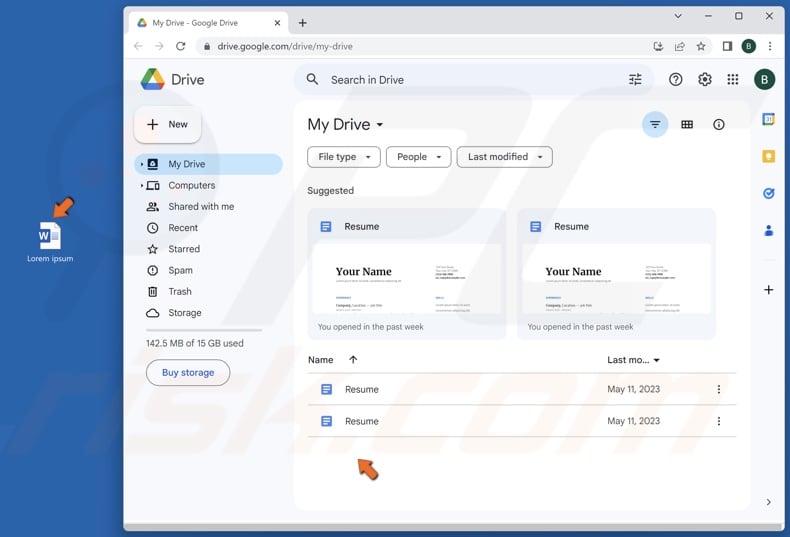
Task: Open the Google account avatar B in Drive
Action: click(x=764, y=80)
